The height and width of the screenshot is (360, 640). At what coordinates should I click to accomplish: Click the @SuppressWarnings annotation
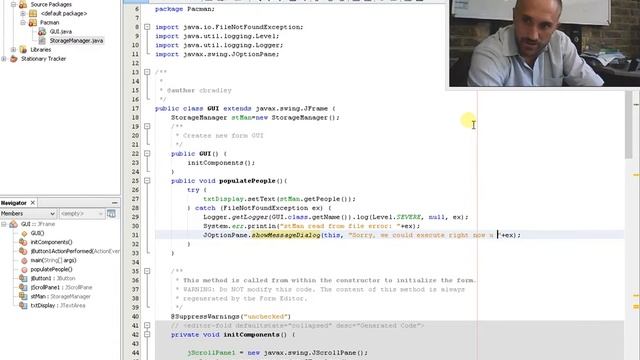tap(231, 316)
